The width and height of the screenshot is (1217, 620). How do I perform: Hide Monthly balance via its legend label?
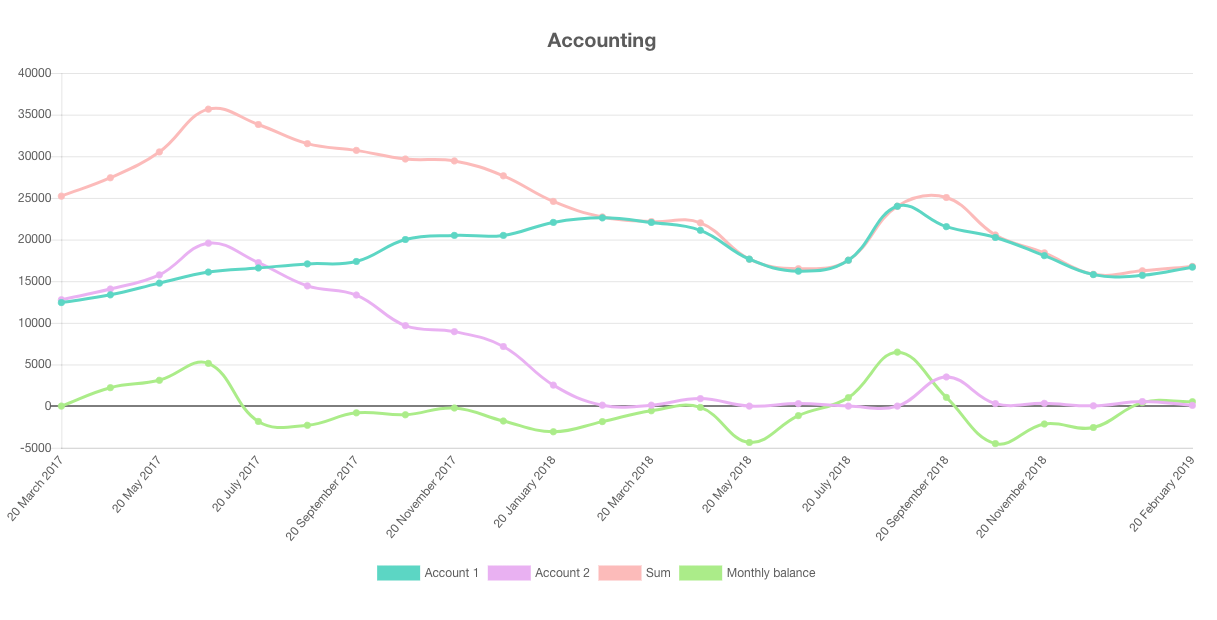pos(770,573)
